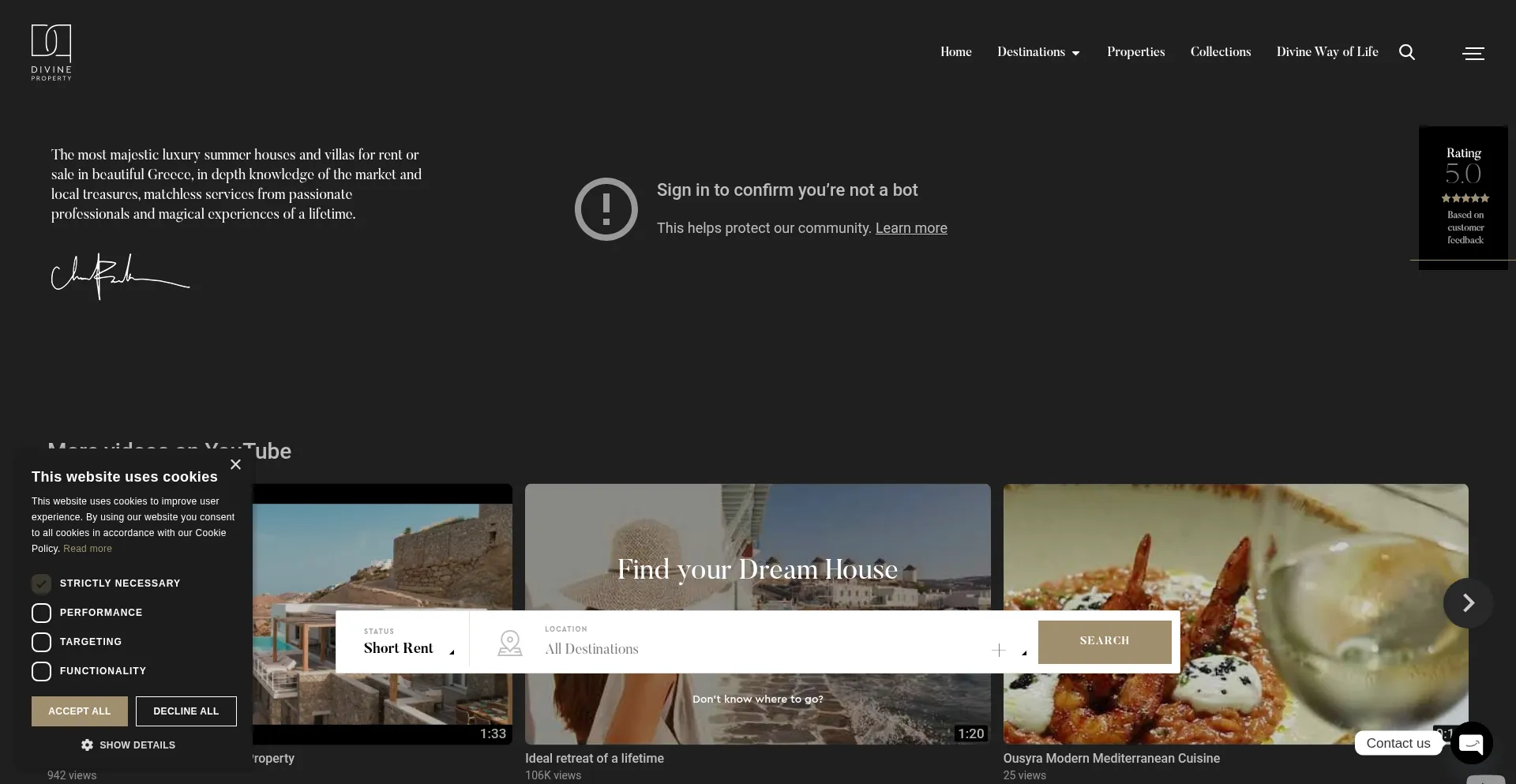Open the All Destinations location dropdown
The height and width of the screenshot is (784, 1516).
pos(758,649)
